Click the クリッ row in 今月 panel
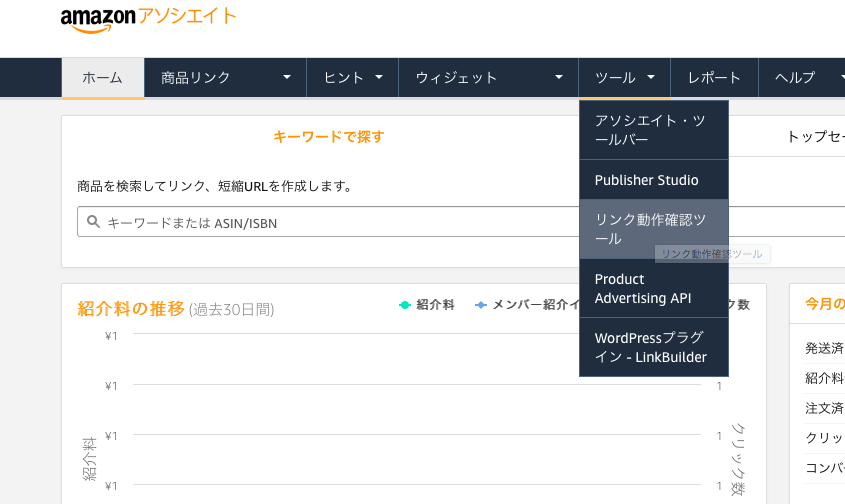The image size is (845, 504). 825,438
